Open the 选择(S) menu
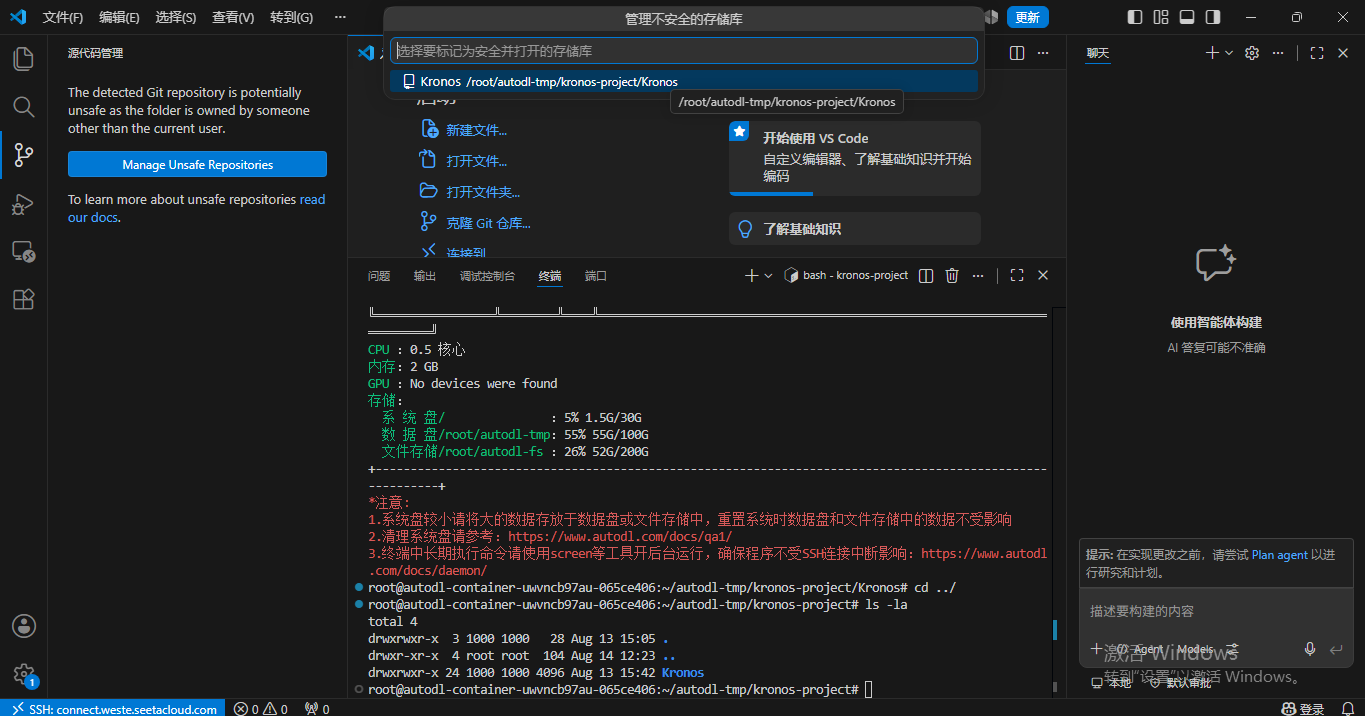This screenshot has width=1365, height=716. click(176, 17)
